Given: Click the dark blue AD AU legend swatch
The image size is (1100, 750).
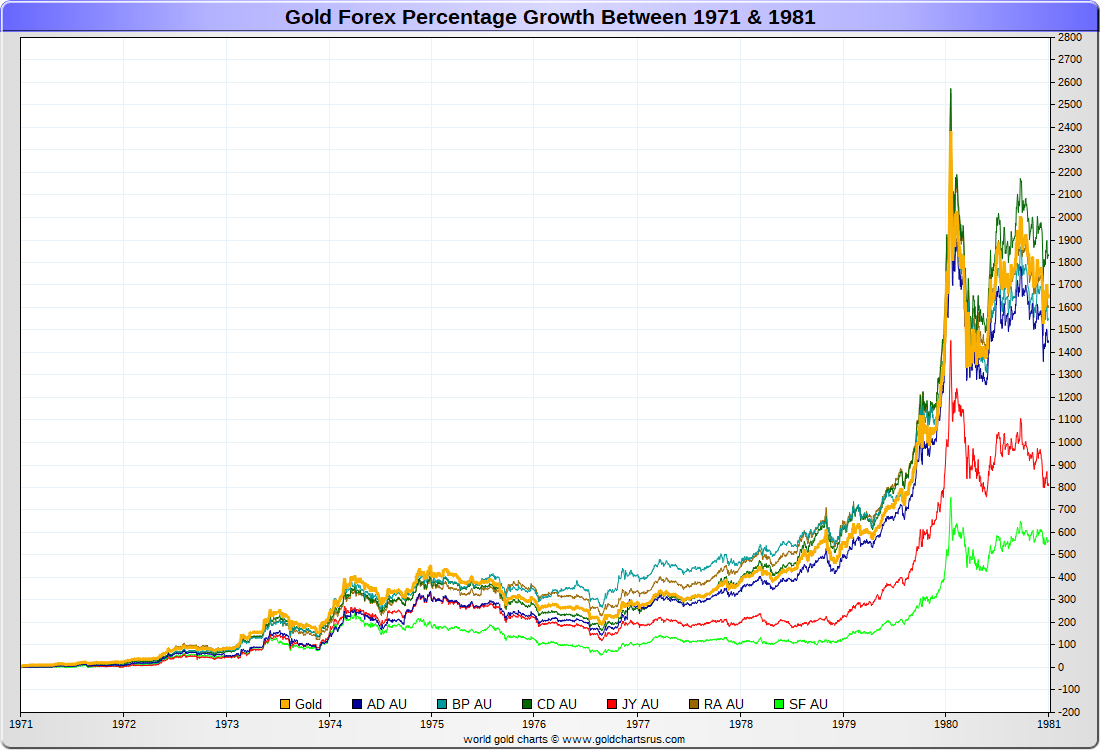Looking at the screenshot, I should point(357,704).
